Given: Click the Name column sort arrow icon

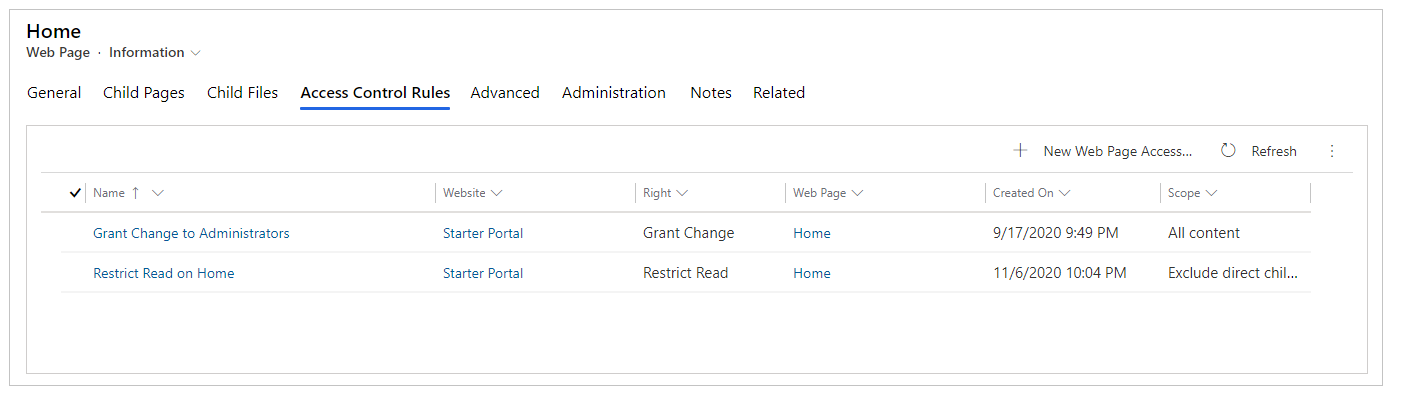Looking at the screenshot, I should tap(135, 193).
